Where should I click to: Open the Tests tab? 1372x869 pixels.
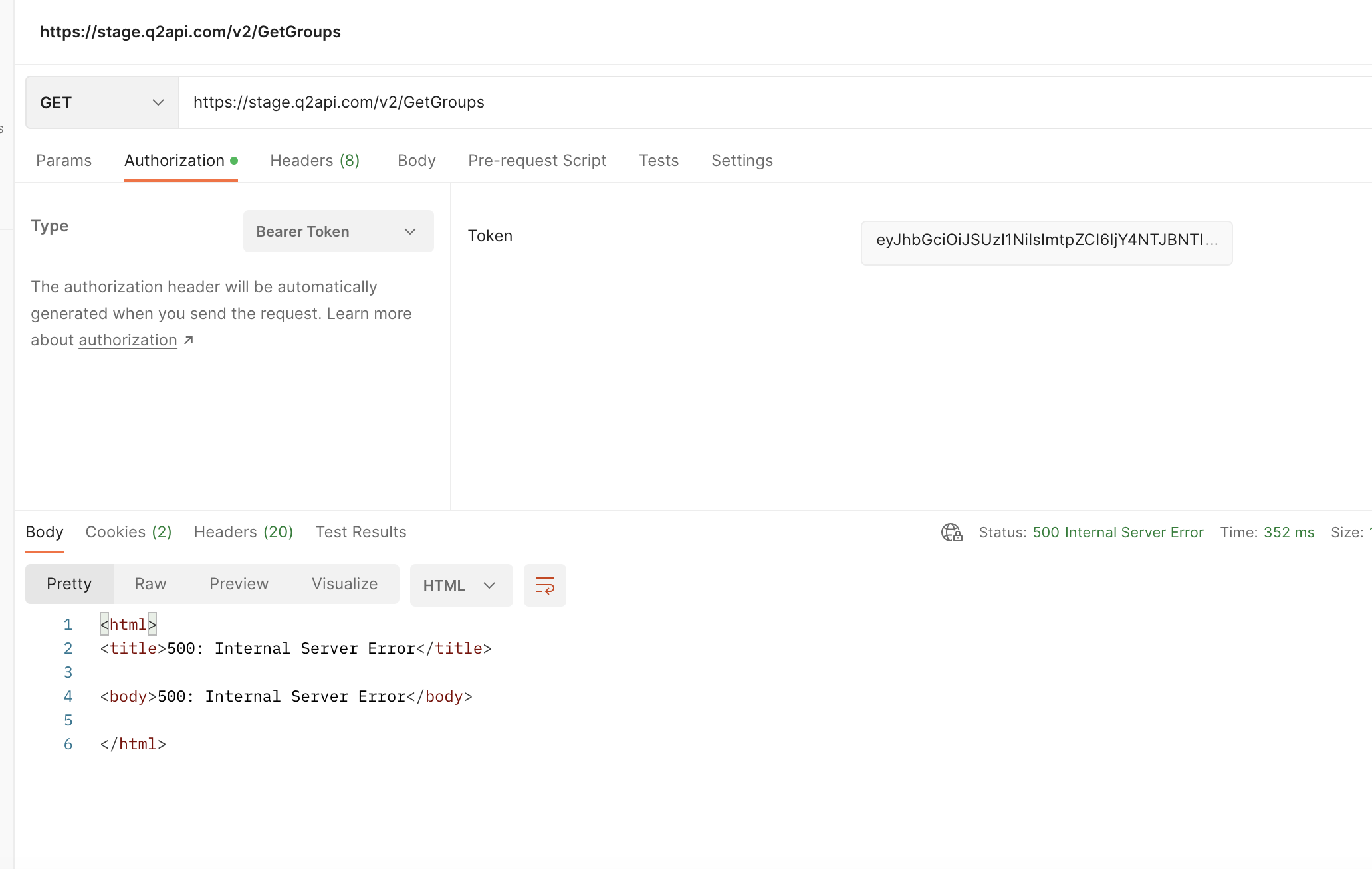point(659,161)
